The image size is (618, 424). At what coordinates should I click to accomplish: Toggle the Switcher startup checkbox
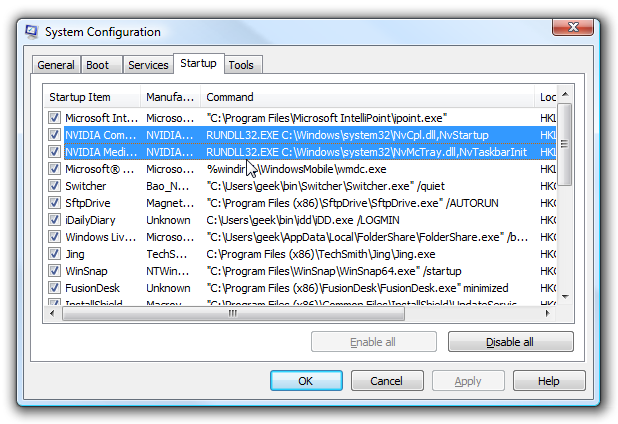pyautogui.click(x=54, y=186)
